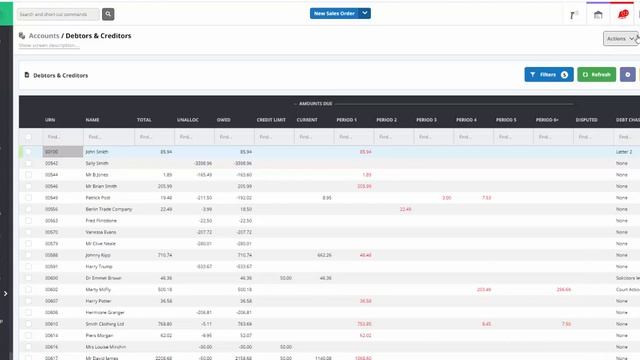The width and height of the screenshot is (640, 360).
Task: Sort by the PERIOD 4 column header
Action: tap(467, 120)
